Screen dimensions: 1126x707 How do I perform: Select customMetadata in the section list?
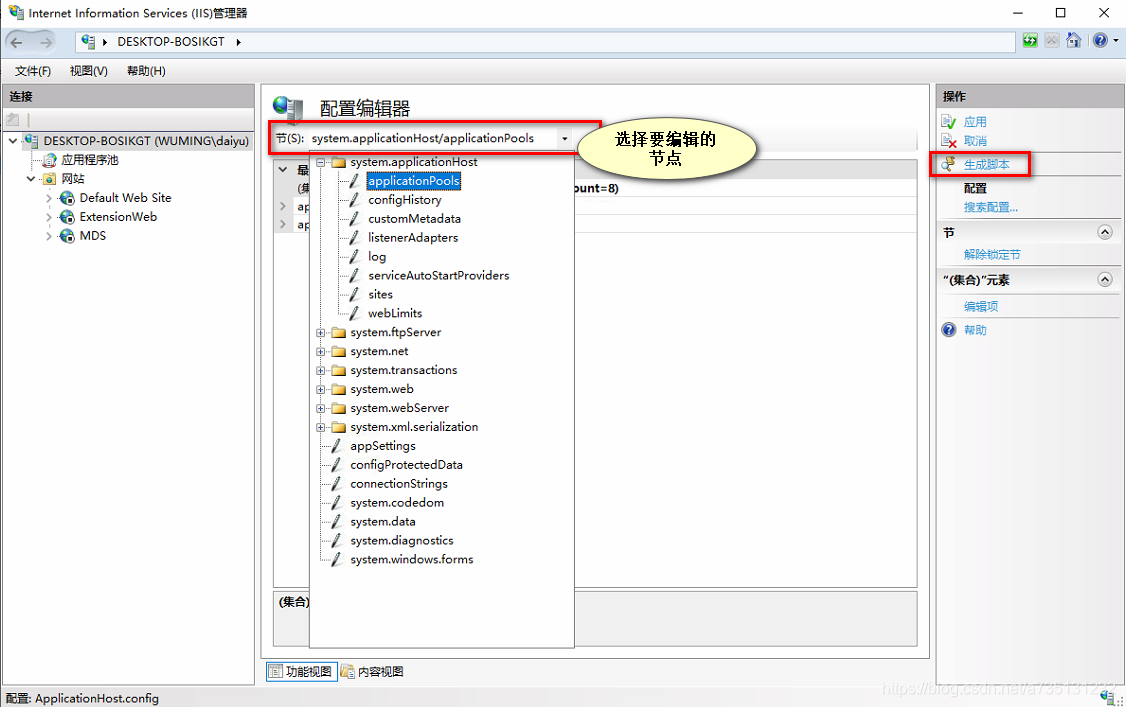[414, 219]
